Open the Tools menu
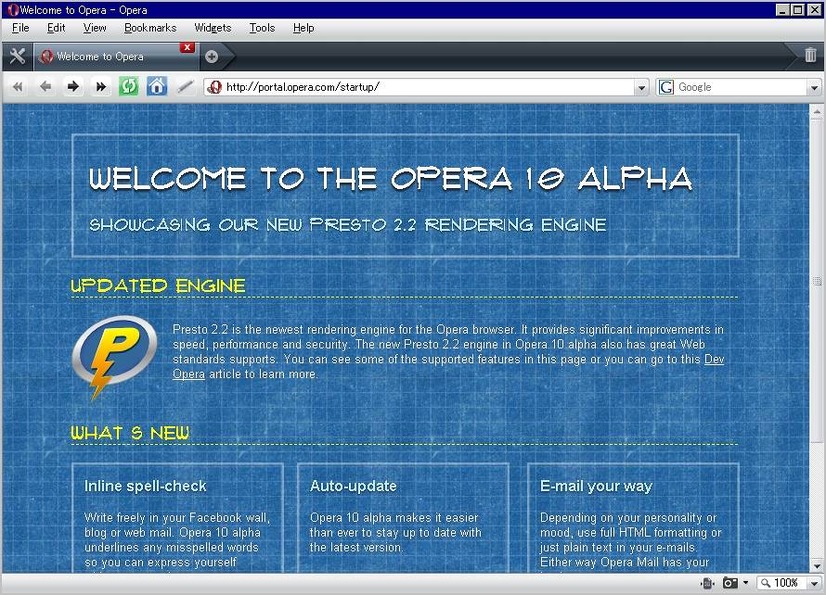 262,28
